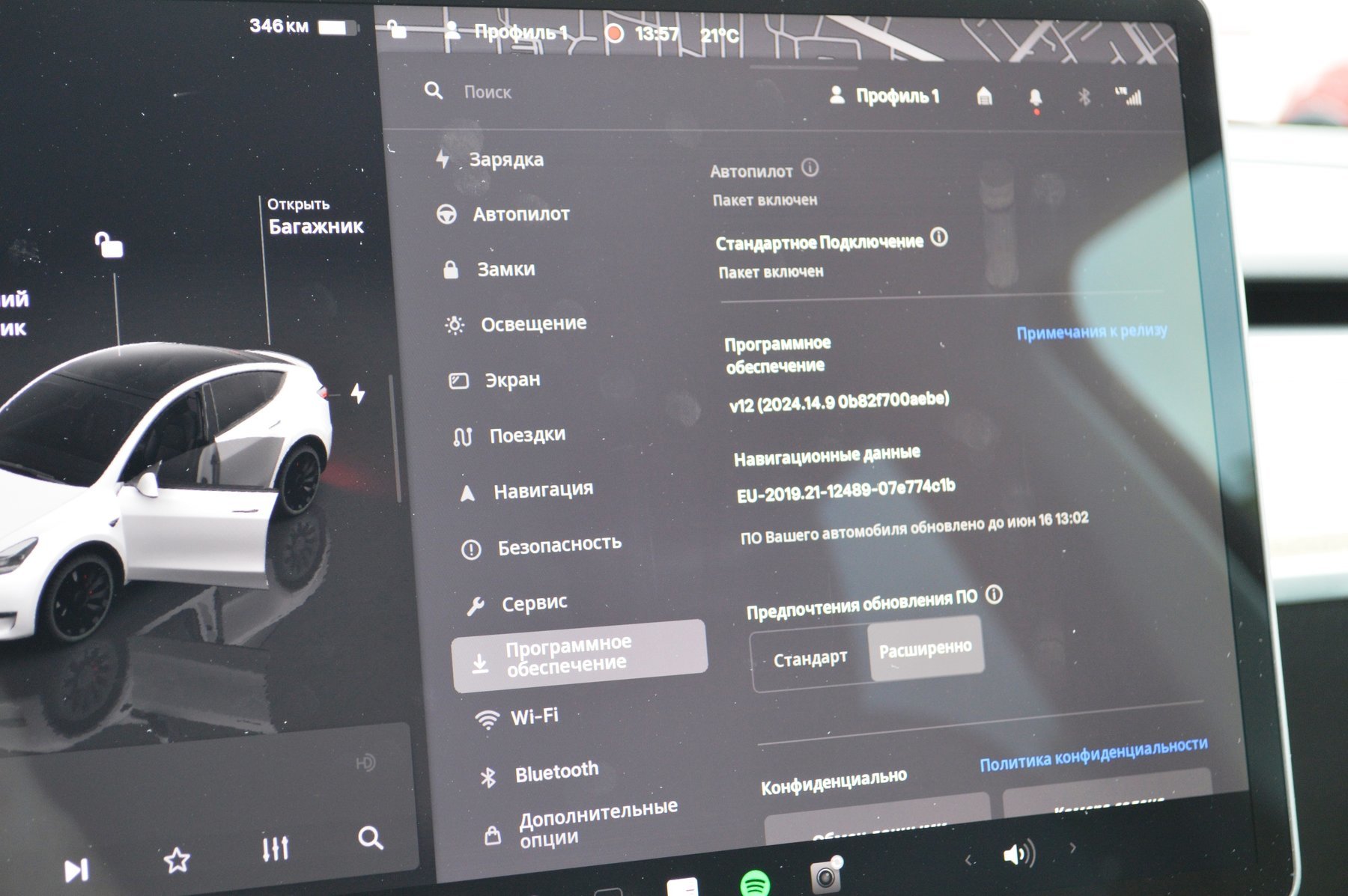Tap the unlock padlock icon above car

pyautogui.click(x=109, y=245)
